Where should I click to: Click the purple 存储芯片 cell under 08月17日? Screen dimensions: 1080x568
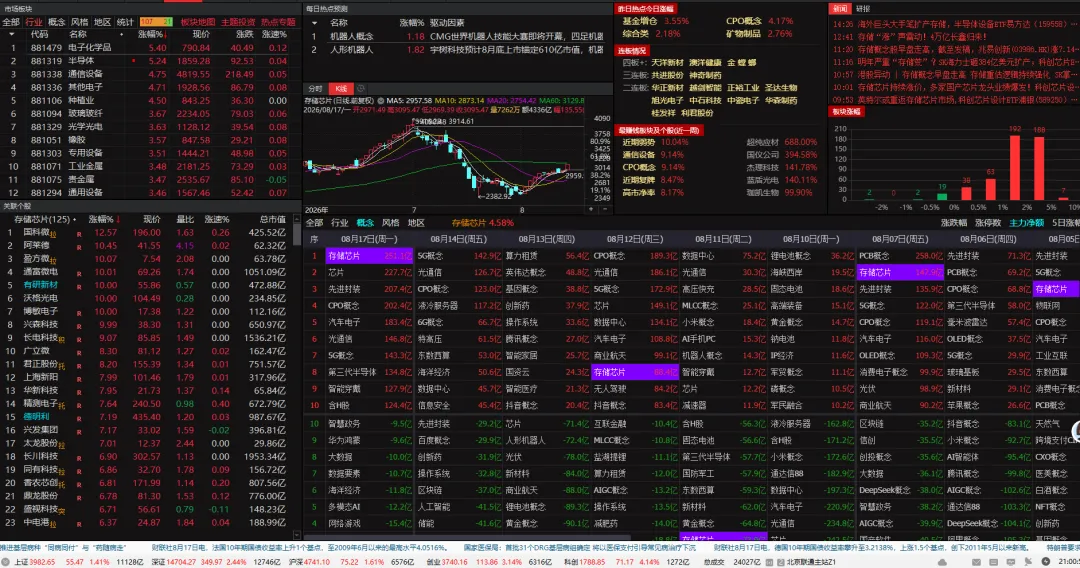point(369,256)
